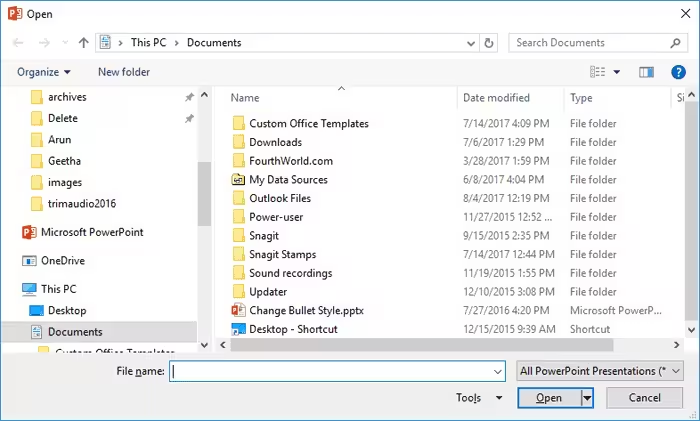Click the Refresh icon in address bar
The height and width of the screenshot is (421, 700).
click(x=489, y=43)
